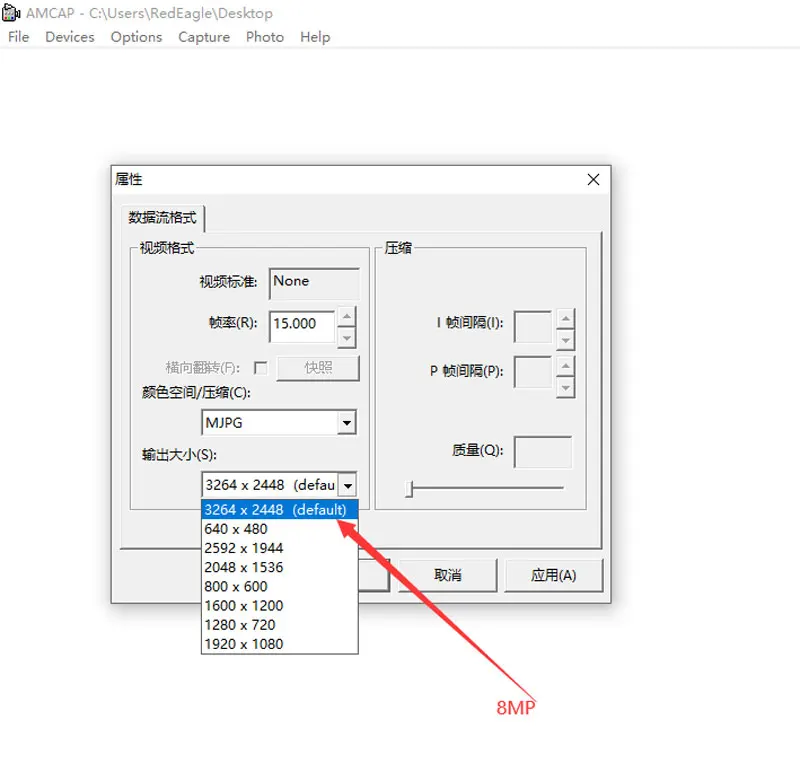
Task: Click the P 帧间隔 input field
Action: [x=533, y=372]
